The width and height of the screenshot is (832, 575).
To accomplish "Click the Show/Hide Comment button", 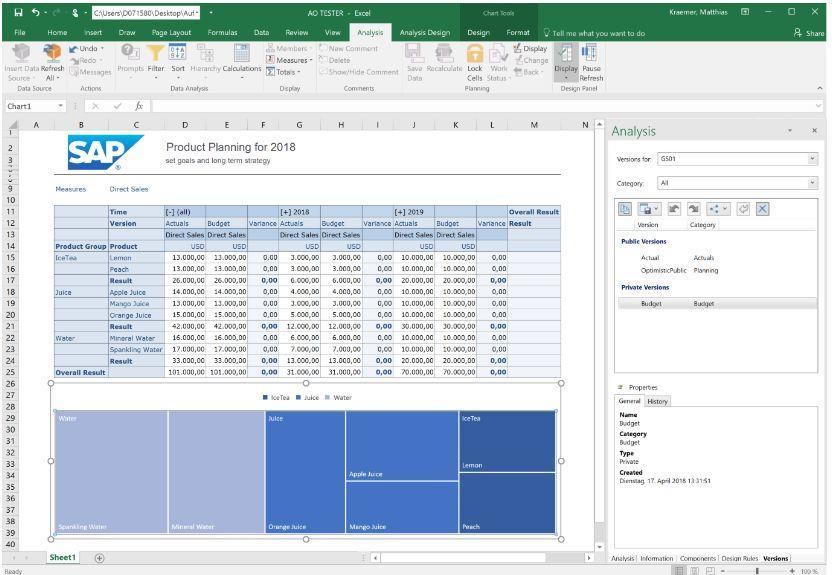I will pyautogui.click(x=359, y=72).
